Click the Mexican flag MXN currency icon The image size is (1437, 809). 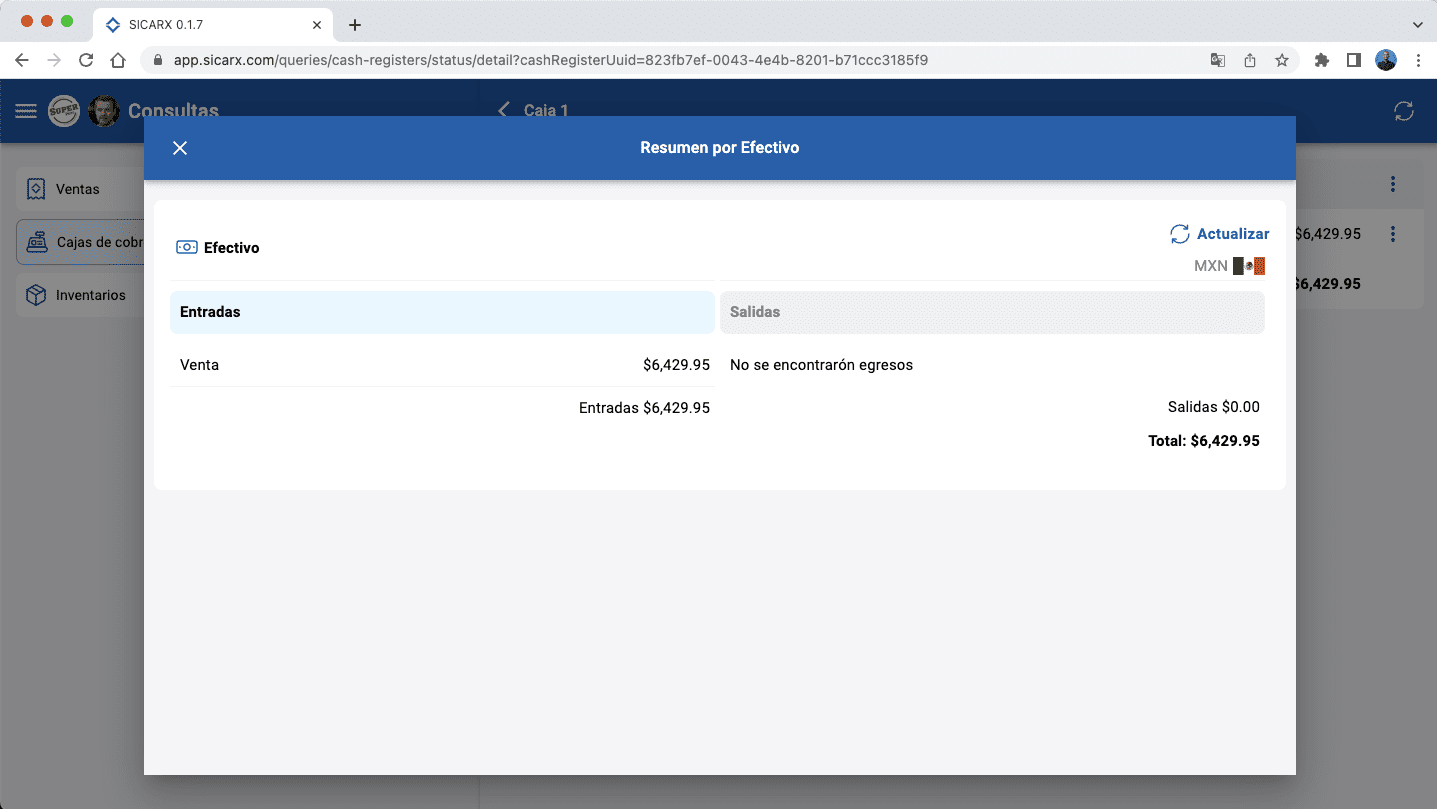(x=1249, y=266)
